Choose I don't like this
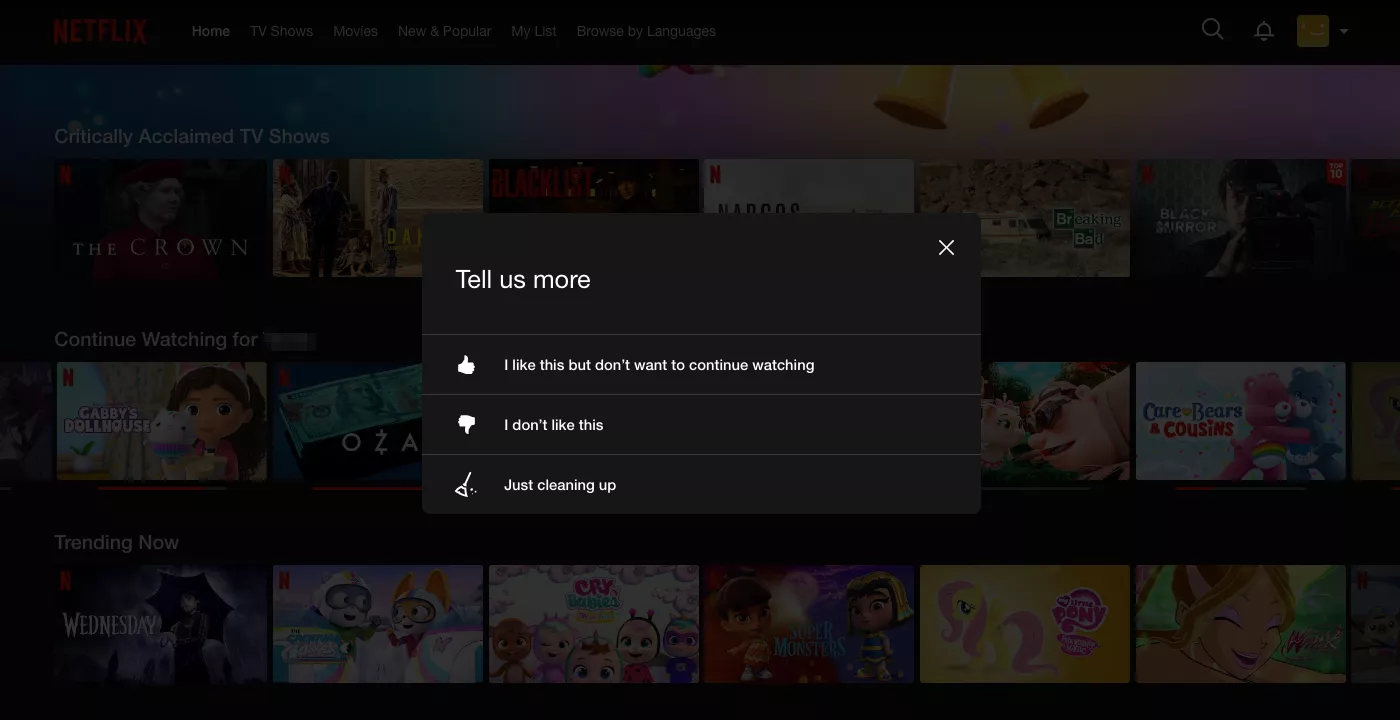The width and height of the screenshot is (1400, 720). pos(701,425)
